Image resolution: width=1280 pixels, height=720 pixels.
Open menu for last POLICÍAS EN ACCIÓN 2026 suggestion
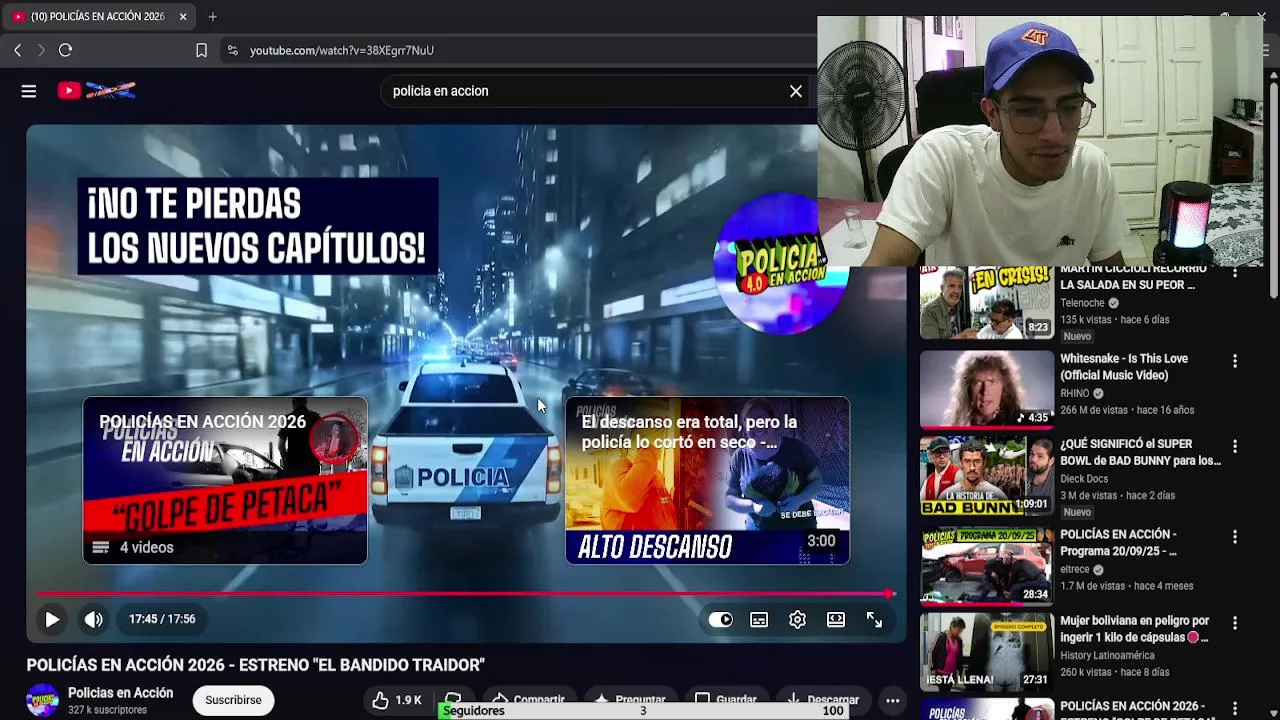coord(1235,709)
